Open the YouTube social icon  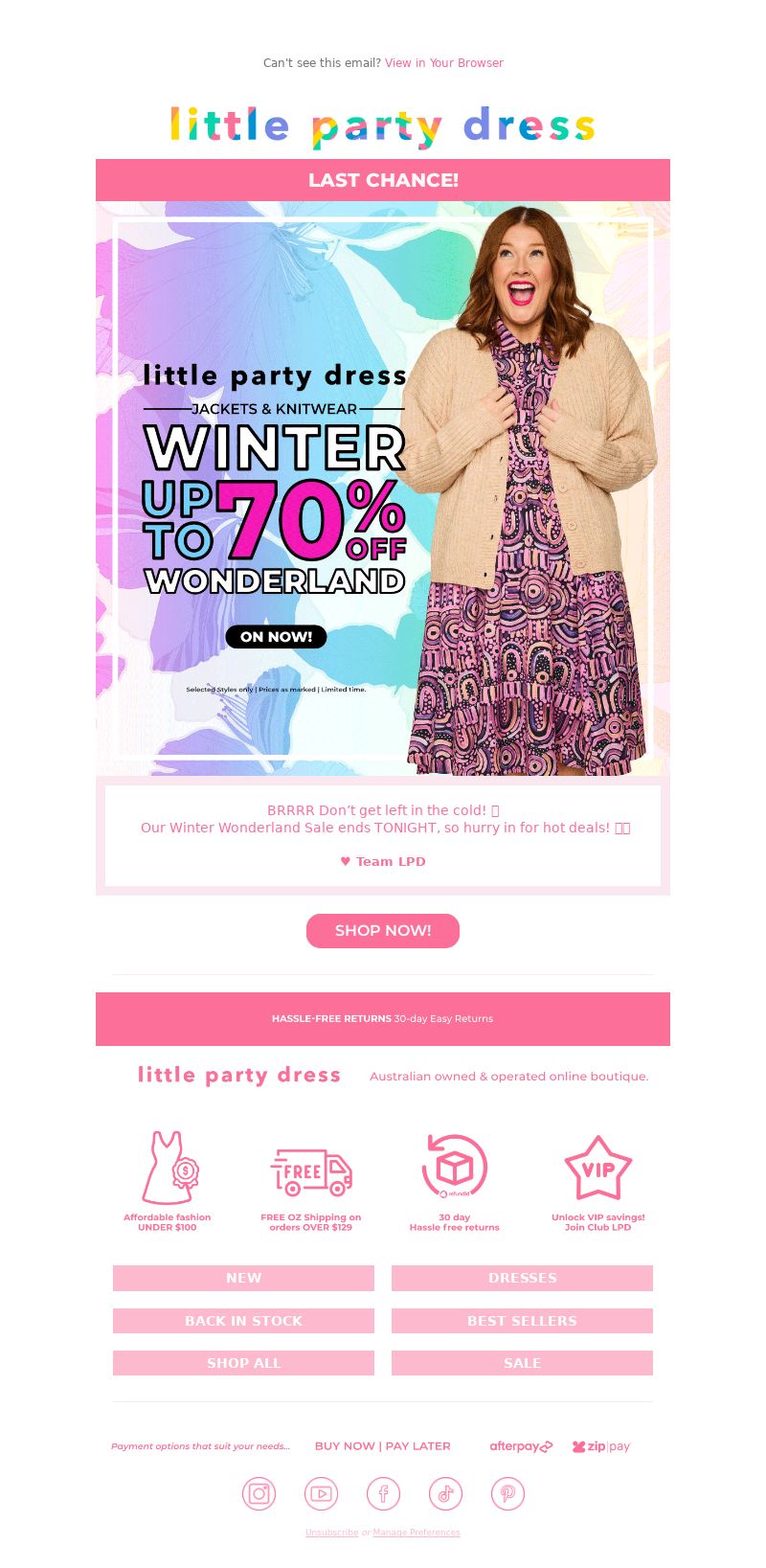click(x=321, y=1493)
